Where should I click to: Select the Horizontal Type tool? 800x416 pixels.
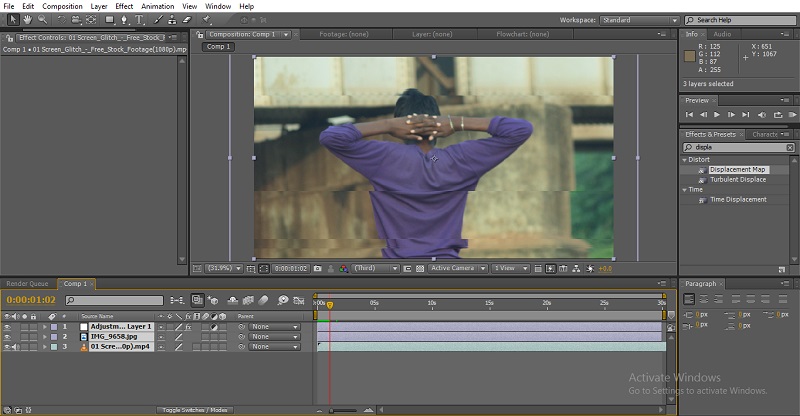pyautogui.click(x=139, y=20)
